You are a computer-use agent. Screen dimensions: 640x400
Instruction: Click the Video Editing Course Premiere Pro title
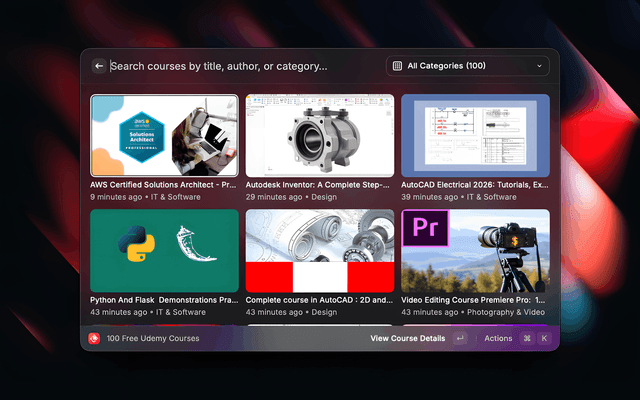474,300
